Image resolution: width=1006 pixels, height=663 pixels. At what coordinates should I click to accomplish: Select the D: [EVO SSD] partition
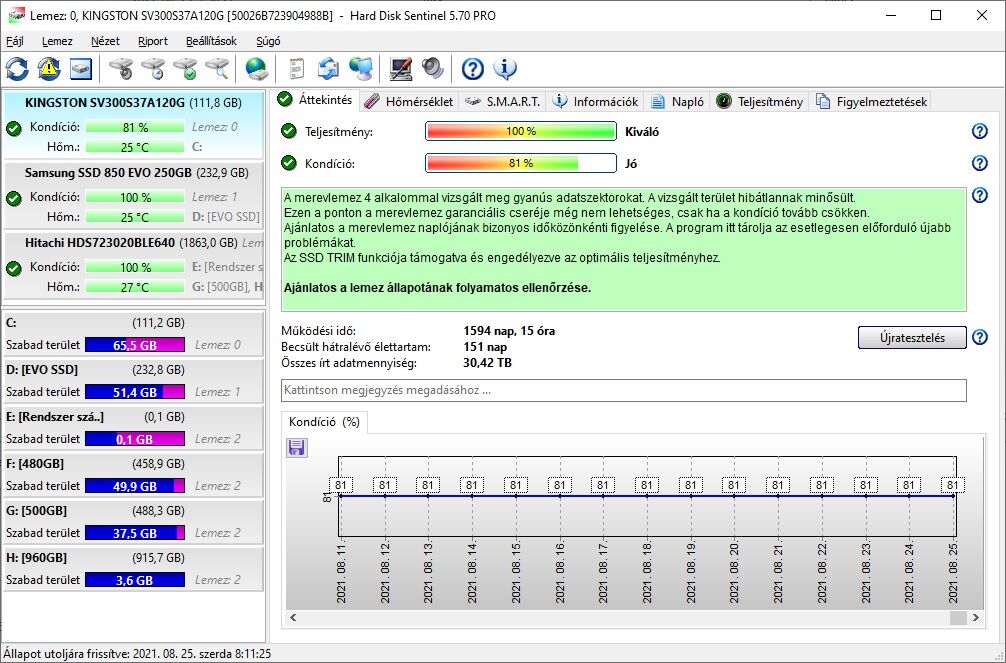(x=133, y=381)
